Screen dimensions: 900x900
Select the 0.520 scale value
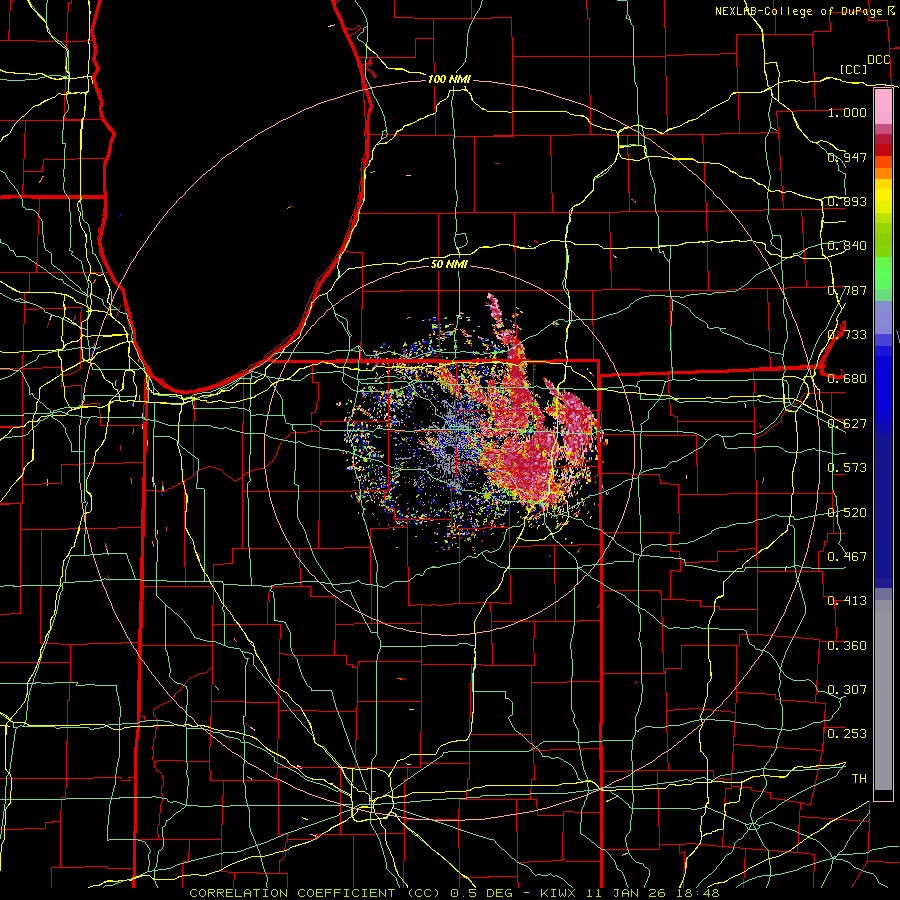click(847, 513)
